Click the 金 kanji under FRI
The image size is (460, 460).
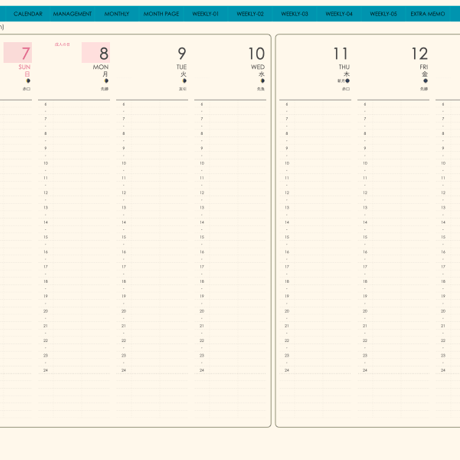(425, 74)
